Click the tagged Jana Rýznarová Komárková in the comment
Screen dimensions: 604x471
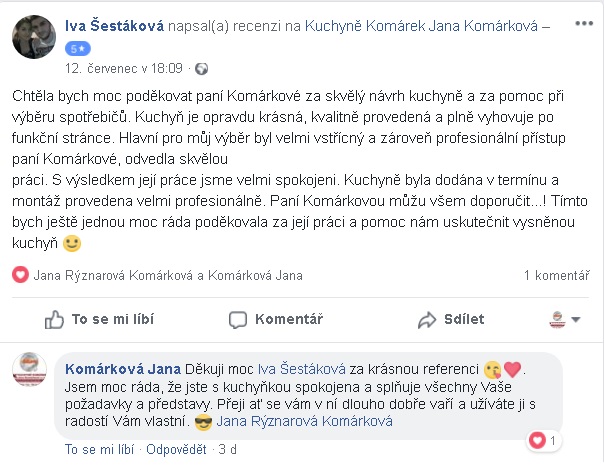click(304, 421)
